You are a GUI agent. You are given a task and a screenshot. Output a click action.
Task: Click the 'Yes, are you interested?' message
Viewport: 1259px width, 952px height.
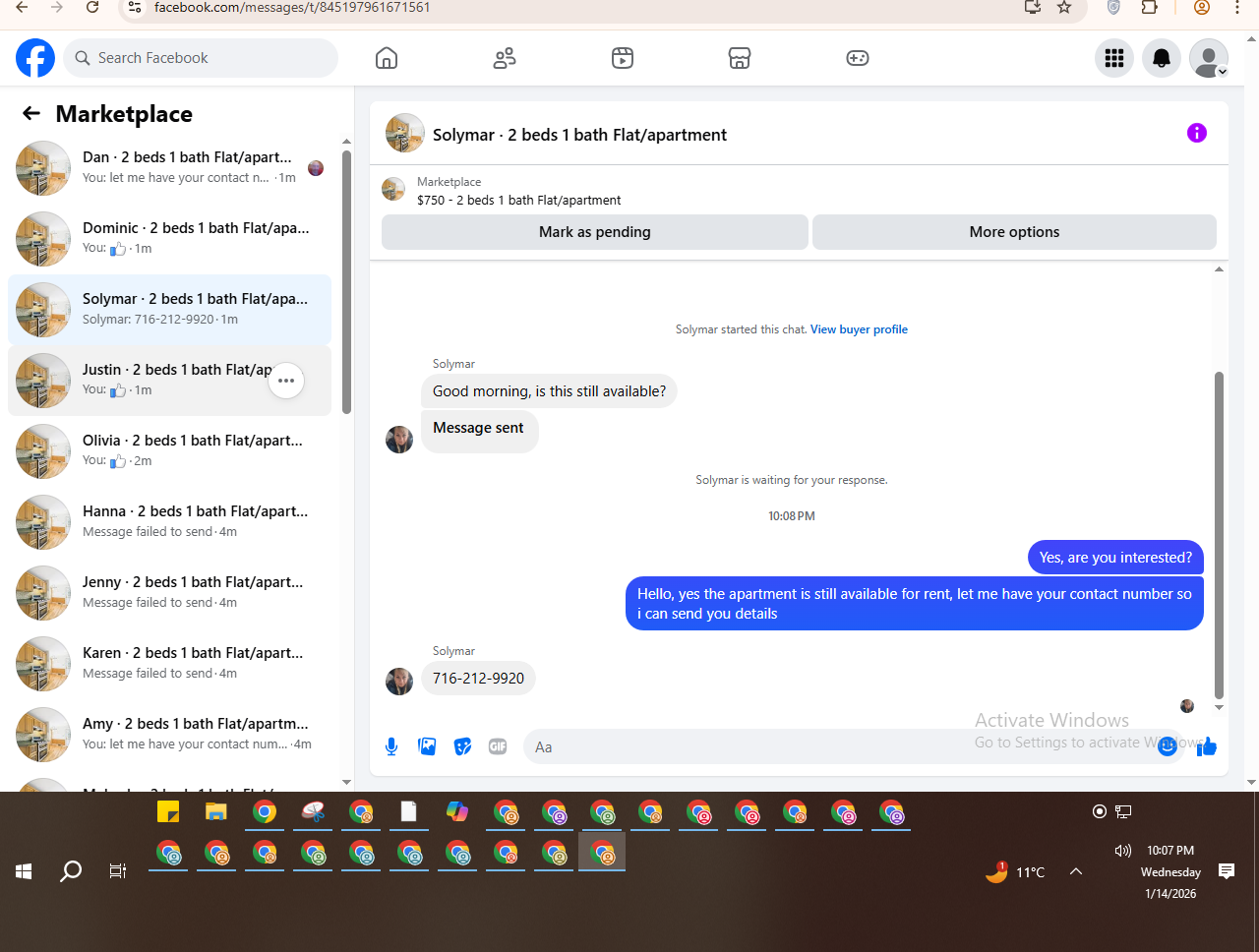pos(1115,557)
